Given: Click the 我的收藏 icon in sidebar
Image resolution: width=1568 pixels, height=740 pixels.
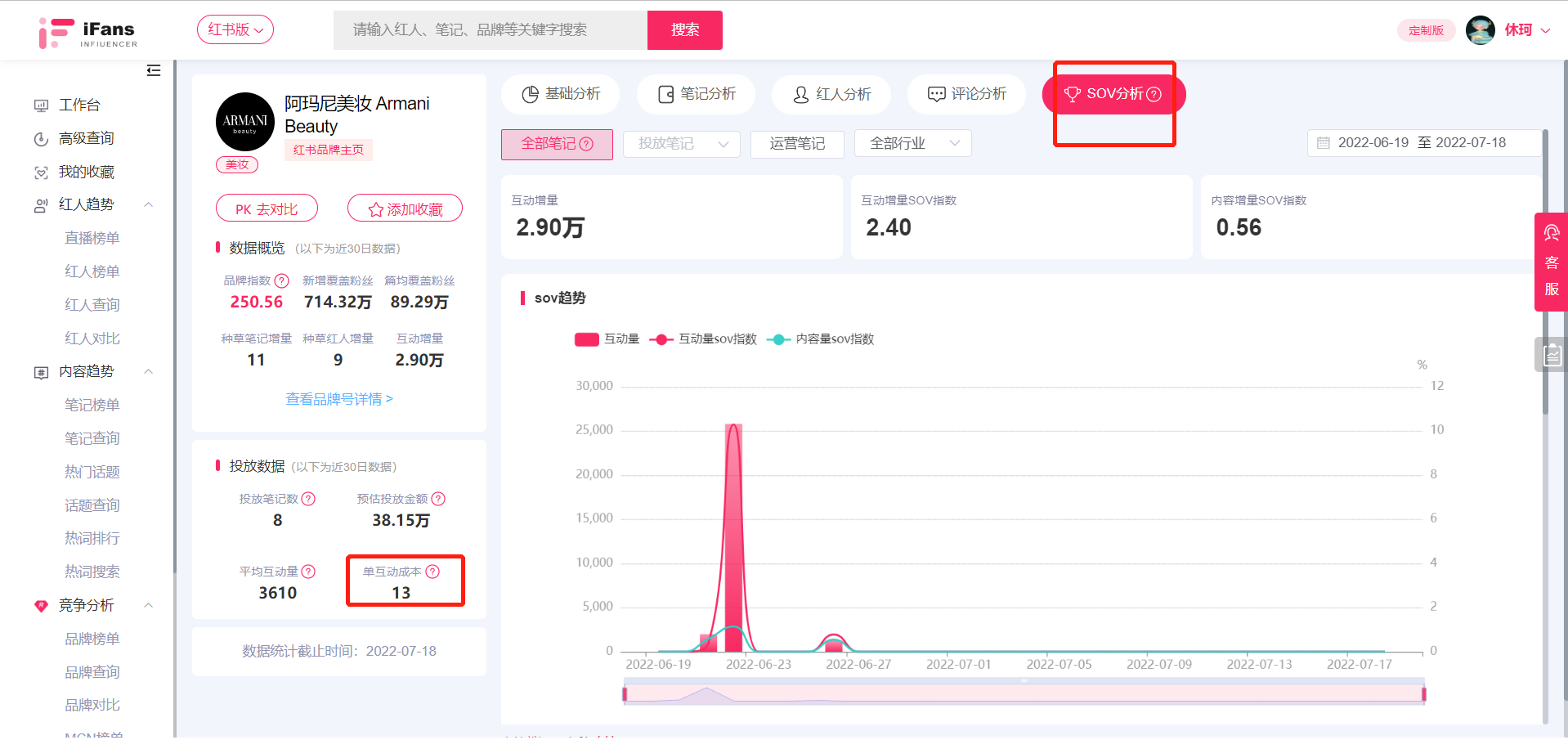Looking at the screenshot, I should [x=41, y=173].
